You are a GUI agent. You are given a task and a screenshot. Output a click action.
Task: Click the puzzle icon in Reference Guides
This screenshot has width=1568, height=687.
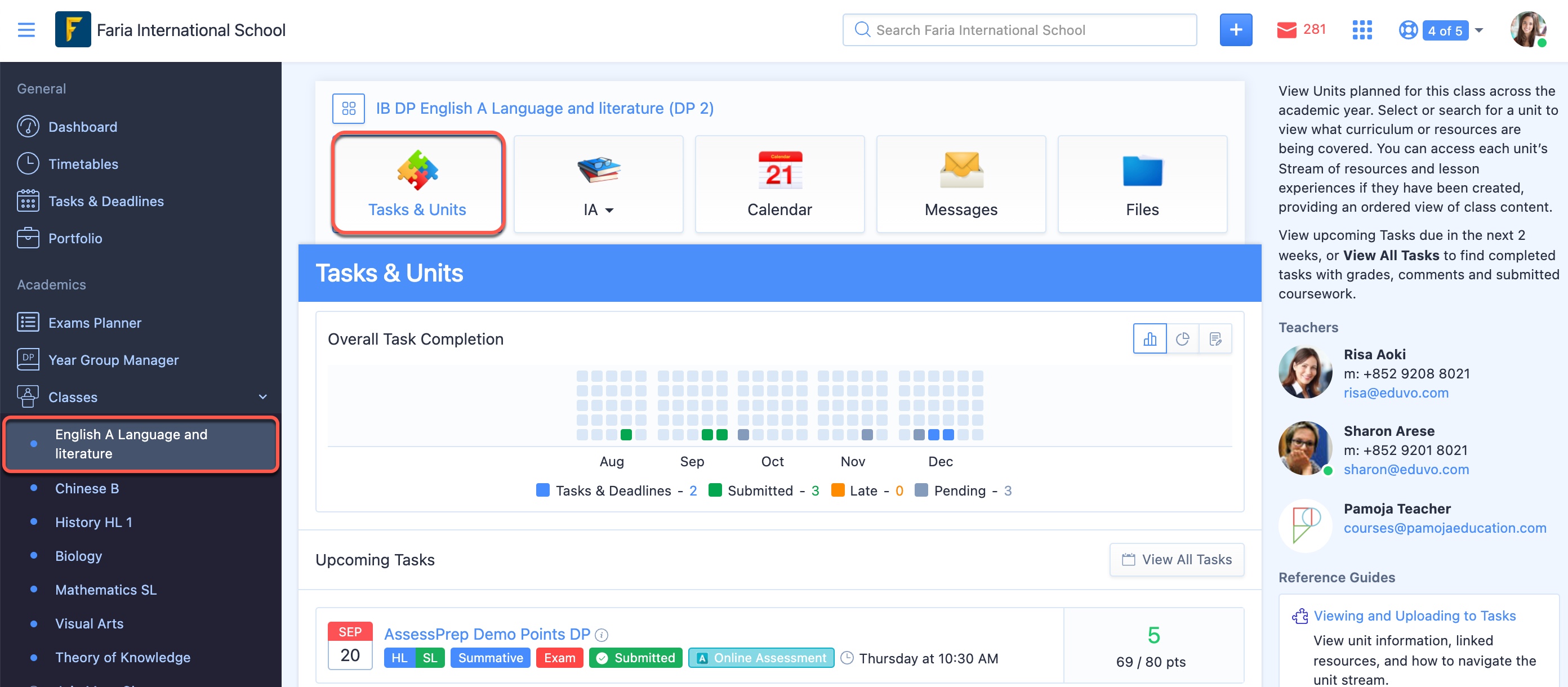[1299, 617]
